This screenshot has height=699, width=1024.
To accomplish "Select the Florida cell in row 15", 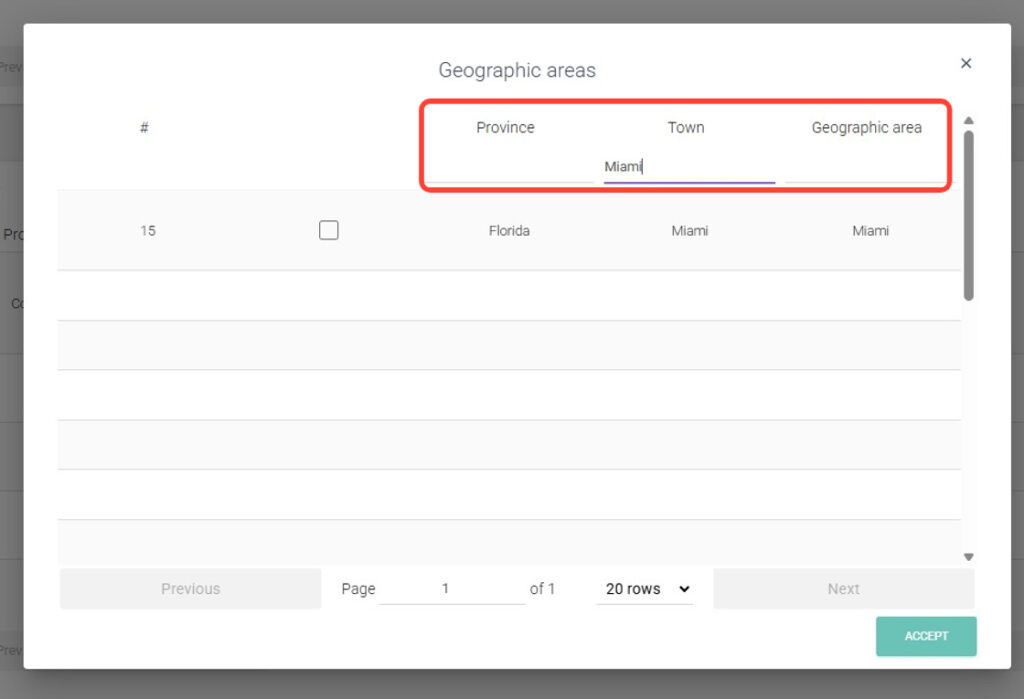I will pos(509,230).
